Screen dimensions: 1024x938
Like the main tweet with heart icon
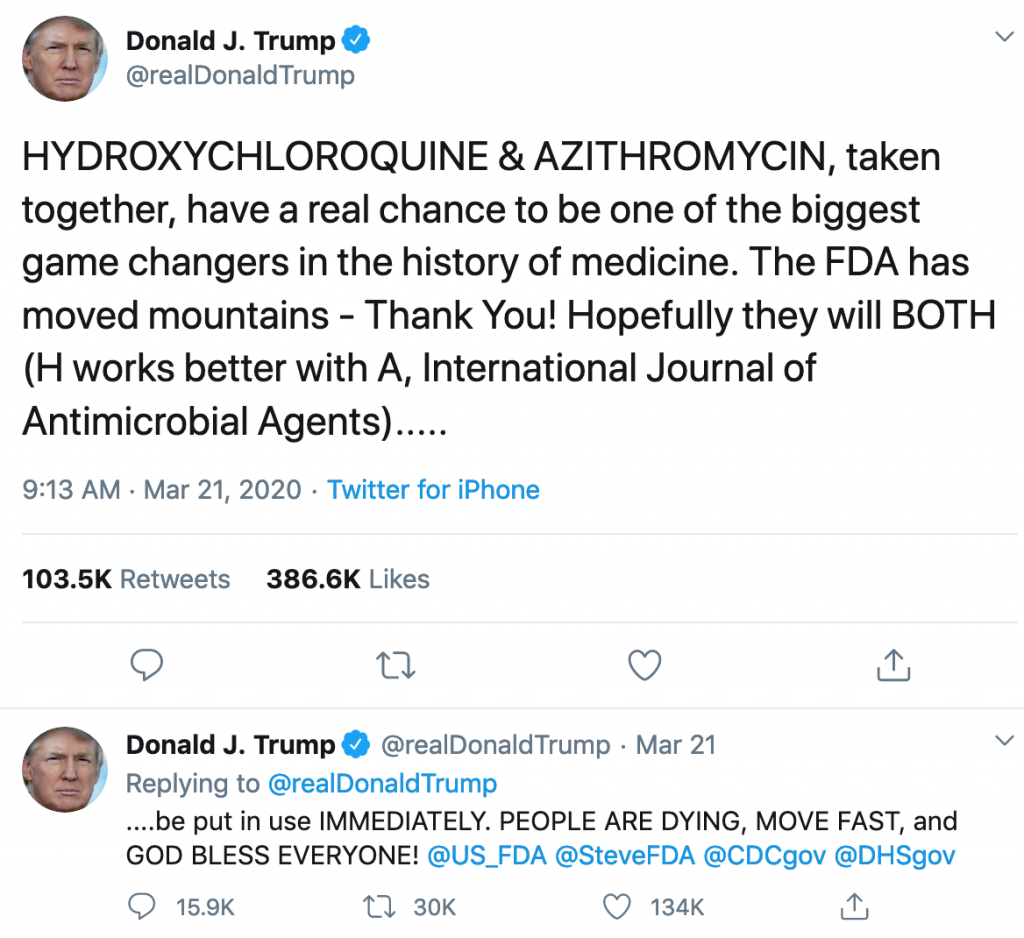(x=645, y=666)
